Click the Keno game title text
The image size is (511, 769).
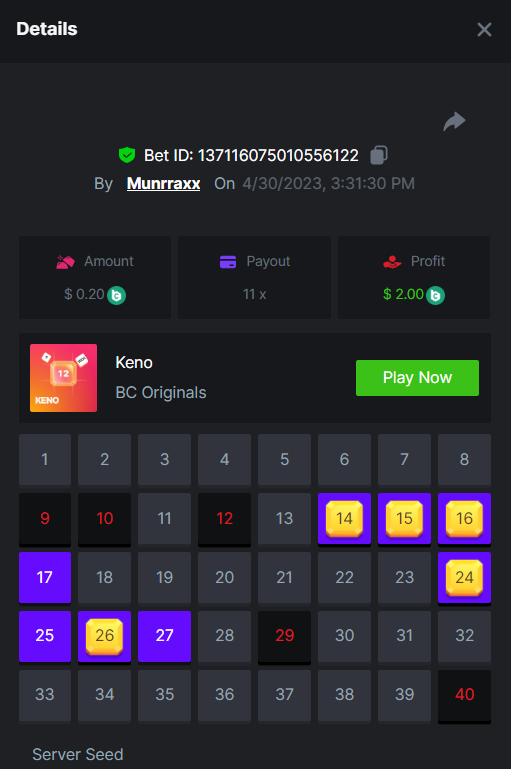pos(134,362)
